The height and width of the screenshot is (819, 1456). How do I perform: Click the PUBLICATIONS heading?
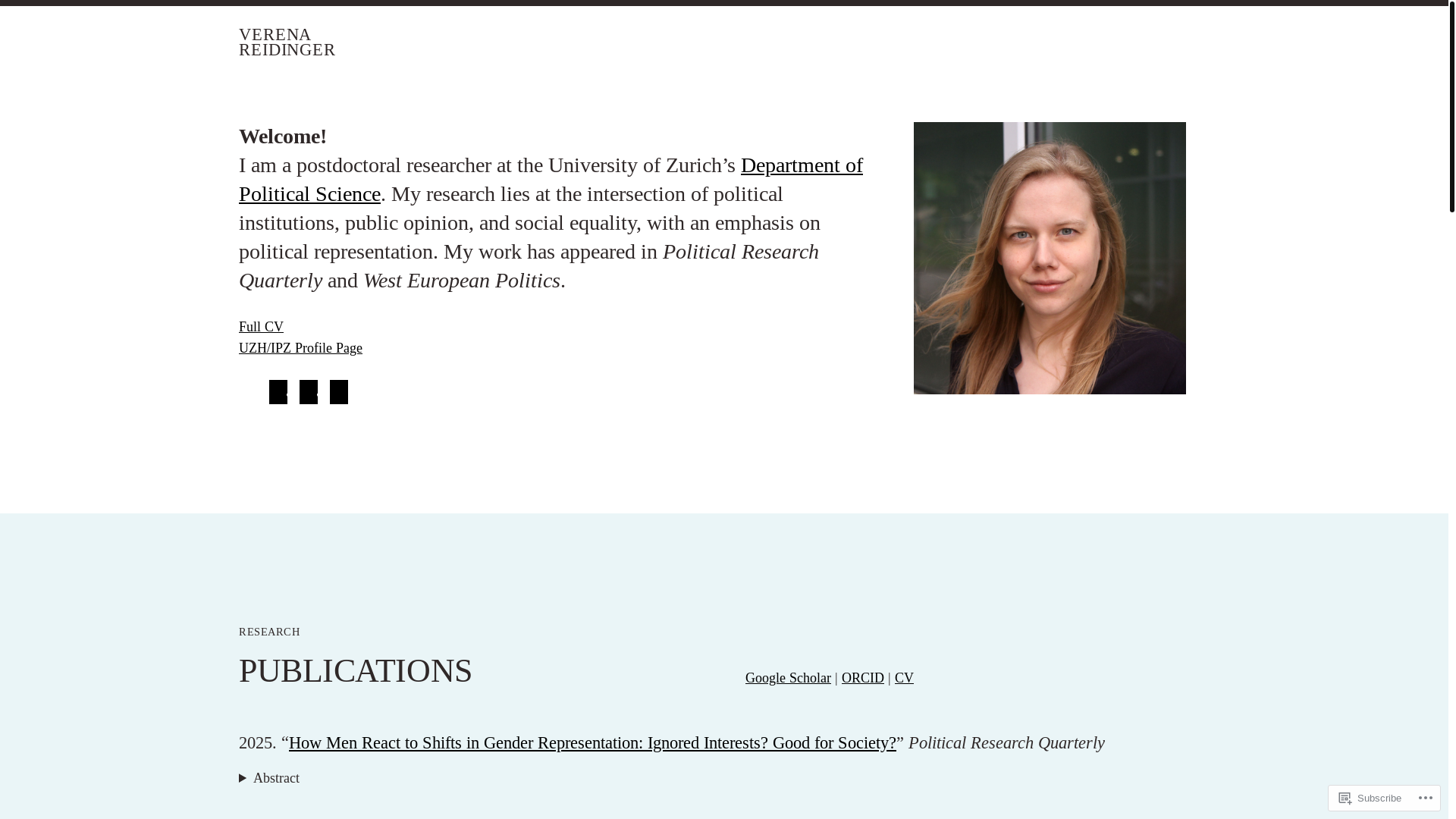pos(356,671)
